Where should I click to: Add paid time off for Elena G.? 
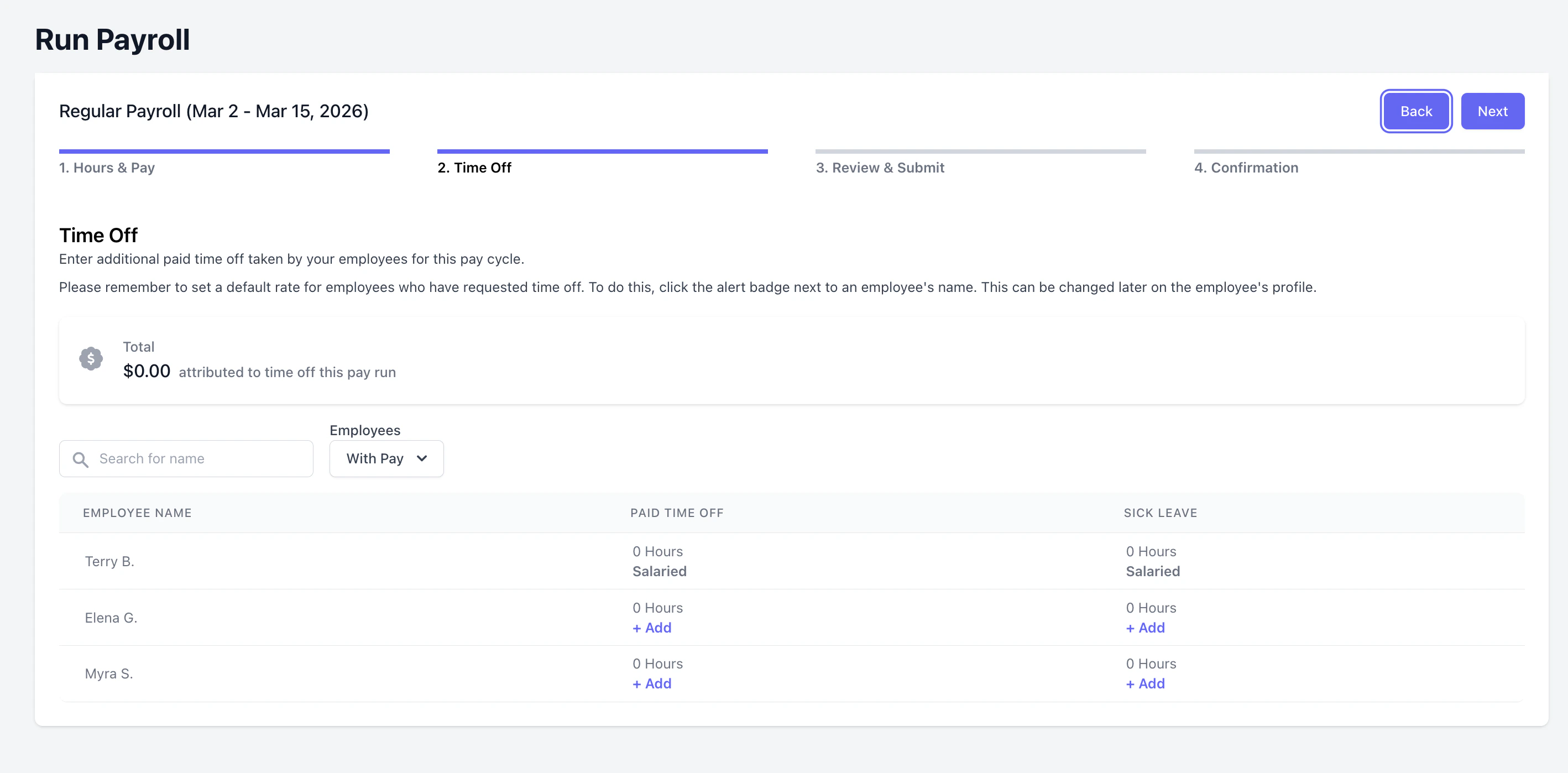click(651, 628)
